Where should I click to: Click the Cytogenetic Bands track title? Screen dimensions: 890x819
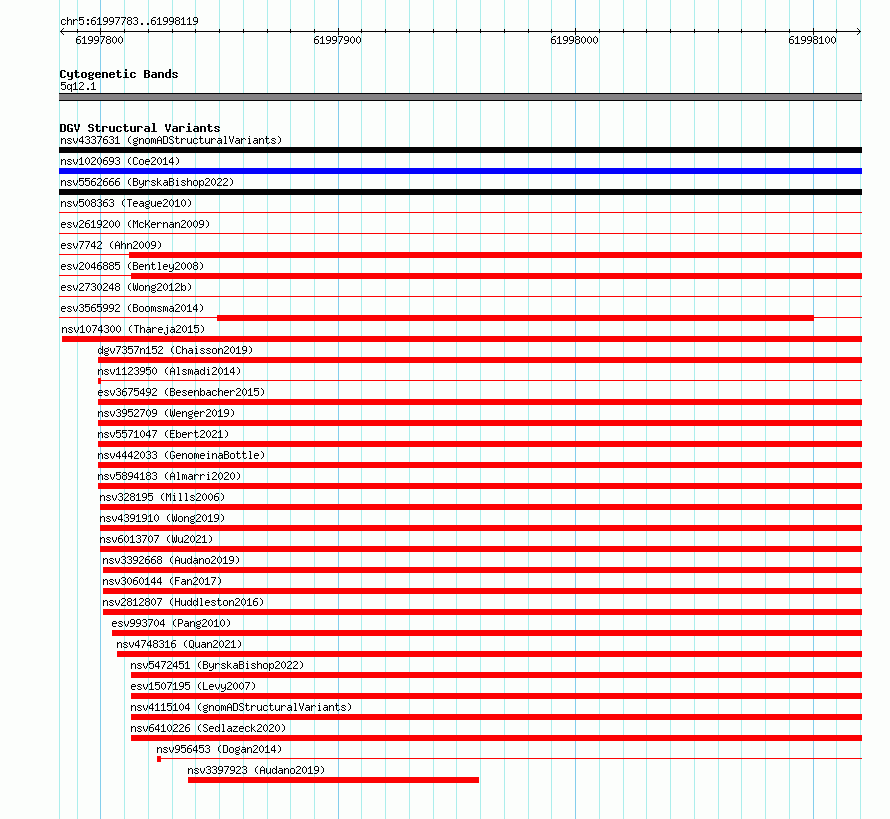point(119,74)
